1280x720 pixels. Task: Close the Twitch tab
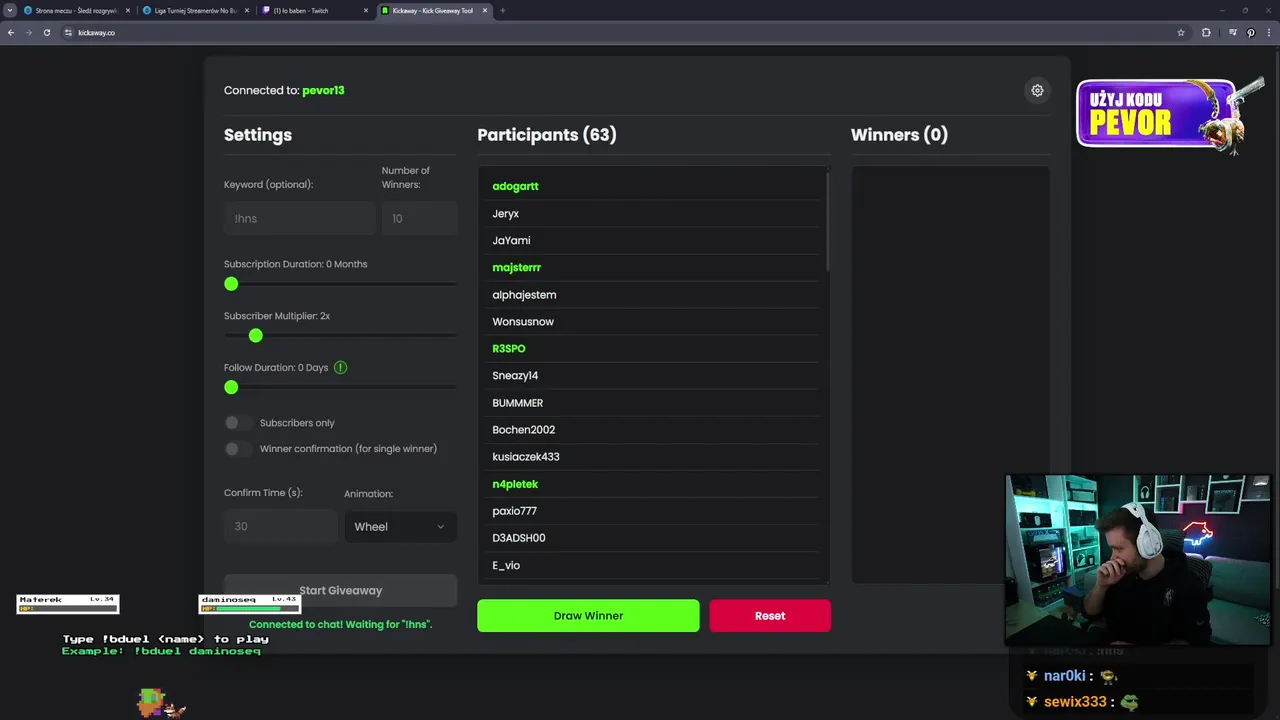[366, 10]
